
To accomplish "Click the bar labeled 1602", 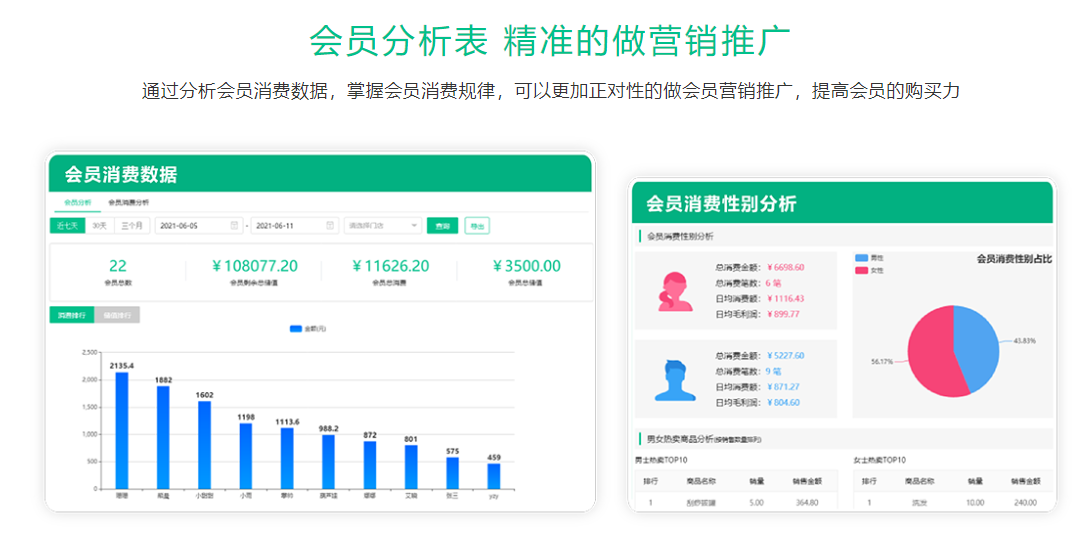I will 205,445.
